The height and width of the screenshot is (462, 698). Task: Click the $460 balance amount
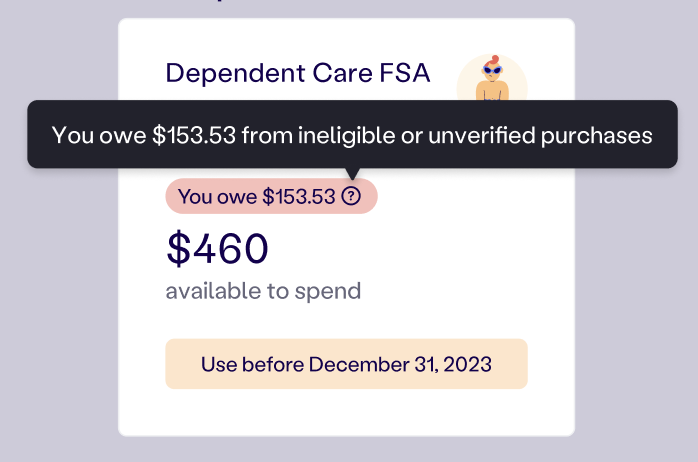[217, 248]
